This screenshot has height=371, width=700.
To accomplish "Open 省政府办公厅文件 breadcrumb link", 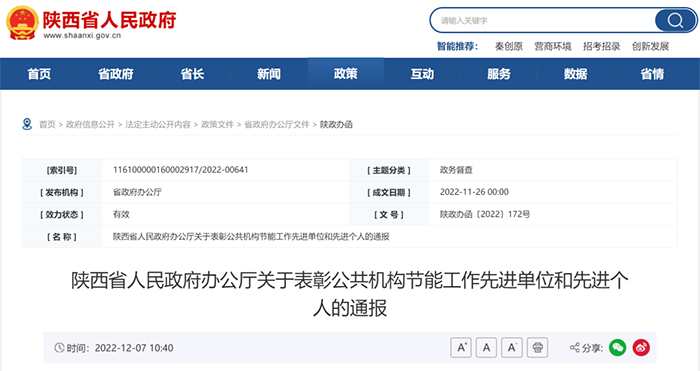I will coord(277,125).
